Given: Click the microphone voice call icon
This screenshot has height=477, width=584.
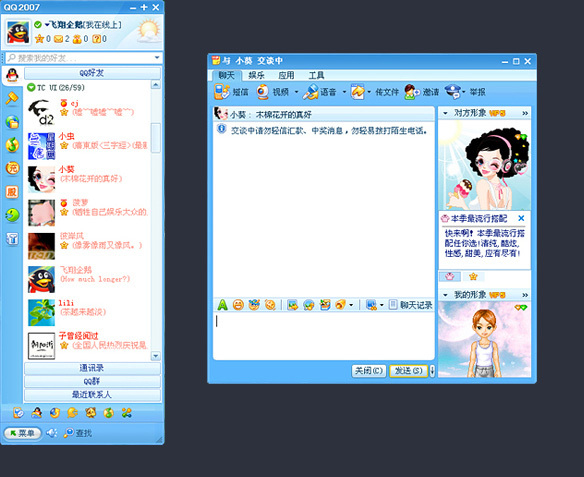Looking at the screenshot, I should pyautogui.click(x=311, y=92).
